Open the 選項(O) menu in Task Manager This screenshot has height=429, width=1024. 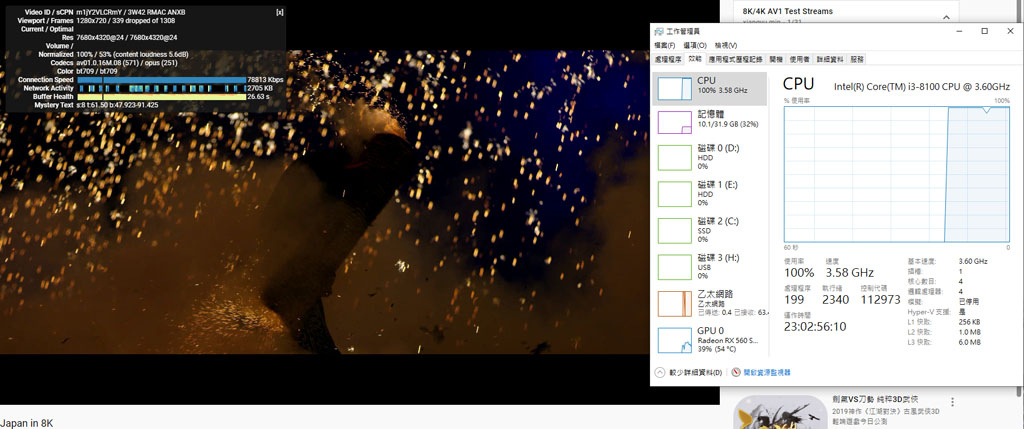(x=695, y=45)
